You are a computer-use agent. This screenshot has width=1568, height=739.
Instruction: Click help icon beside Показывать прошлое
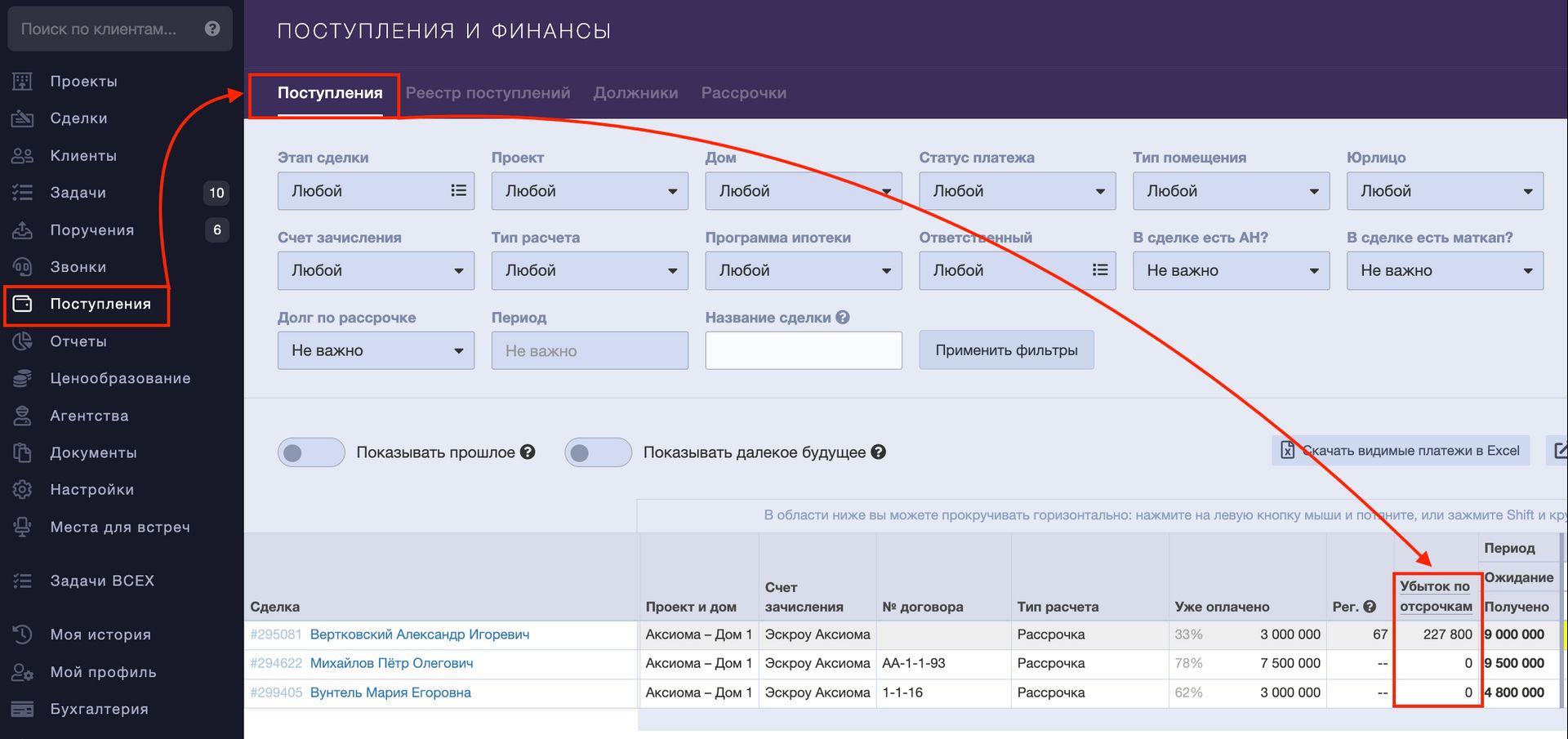point(528,452)
